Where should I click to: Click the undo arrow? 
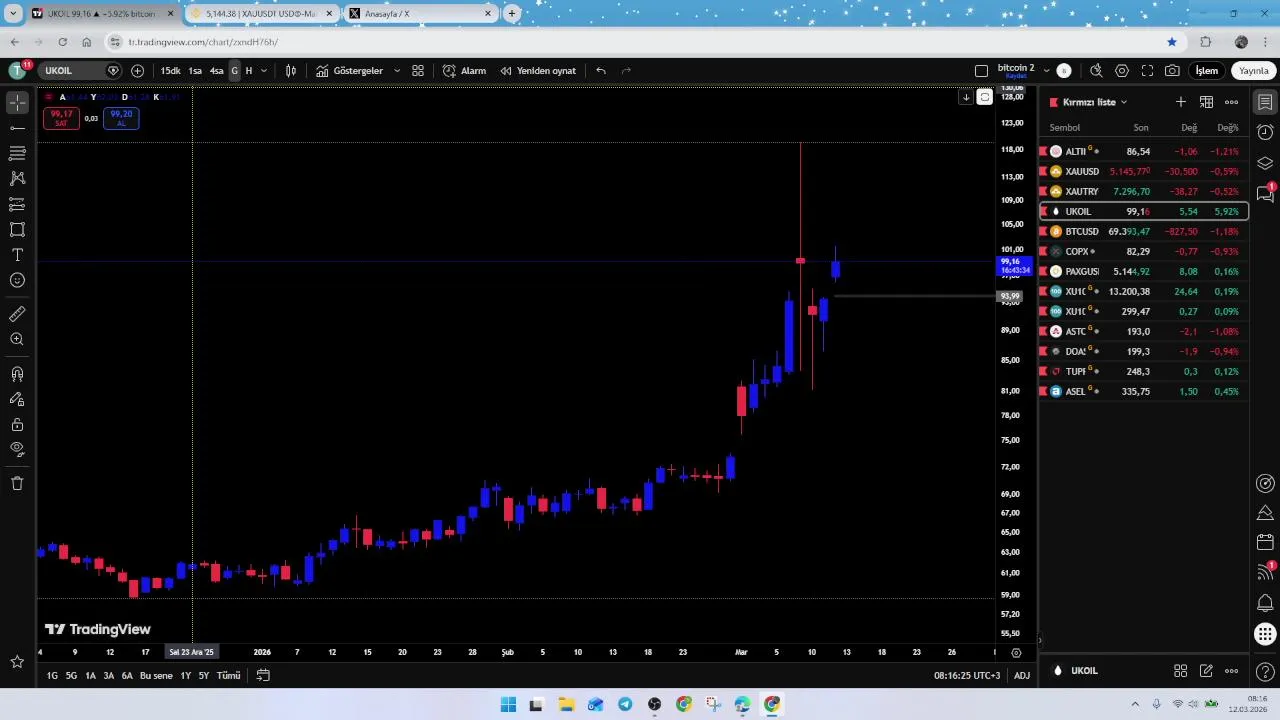[601, 71]
